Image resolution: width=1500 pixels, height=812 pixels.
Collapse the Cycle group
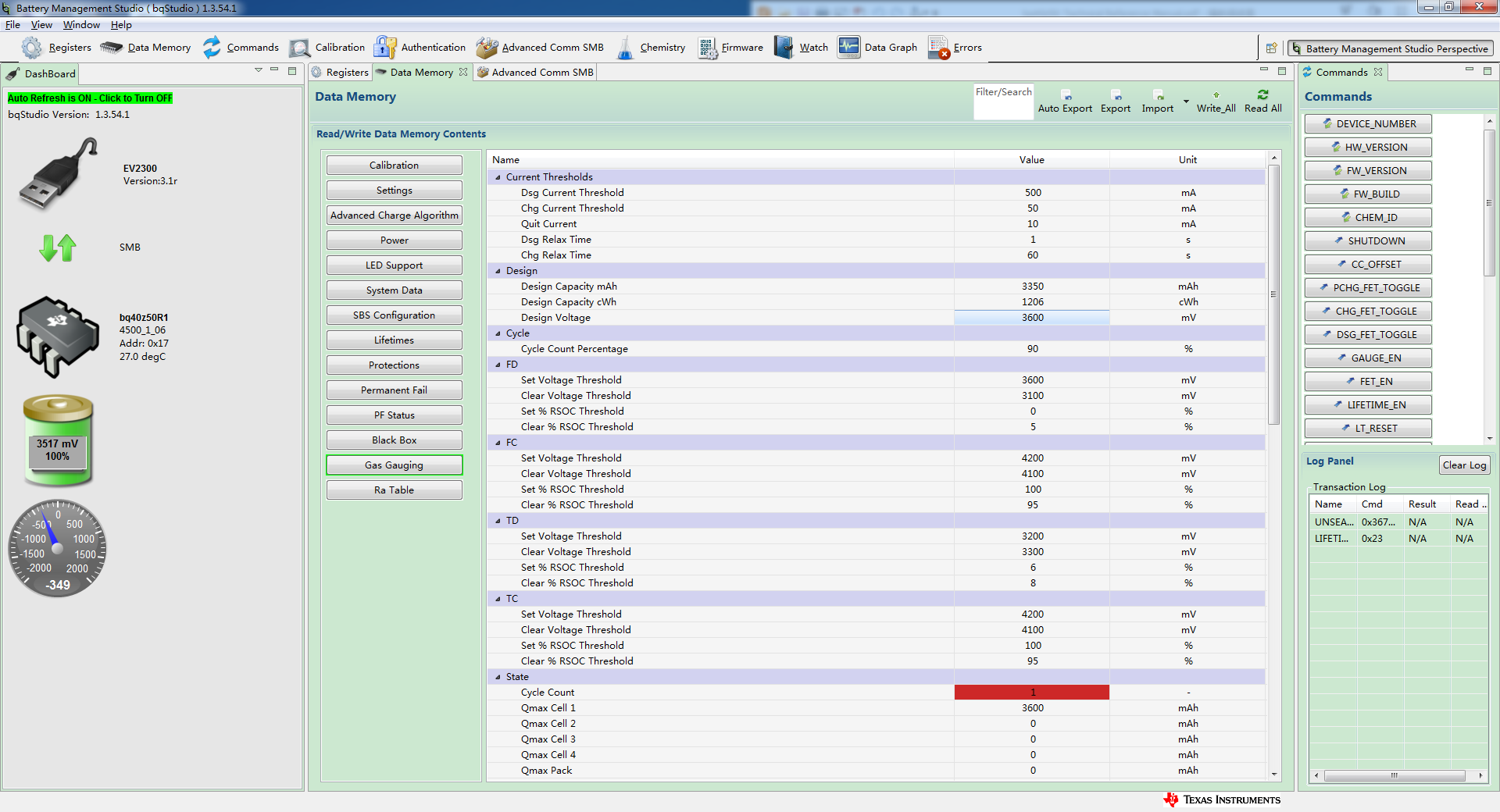click(x=498, y=333)
